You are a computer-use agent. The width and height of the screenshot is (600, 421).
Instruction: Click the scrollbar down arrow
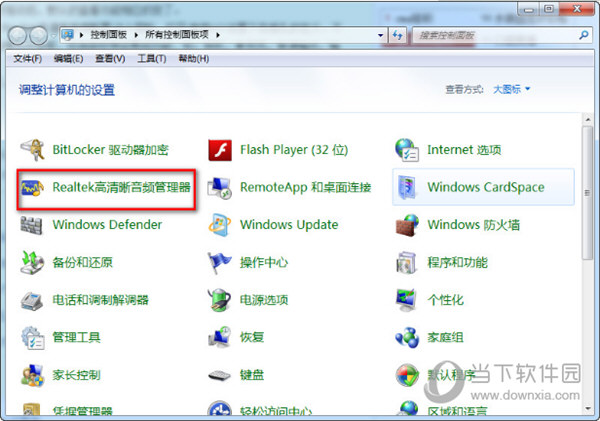(587, 409)
